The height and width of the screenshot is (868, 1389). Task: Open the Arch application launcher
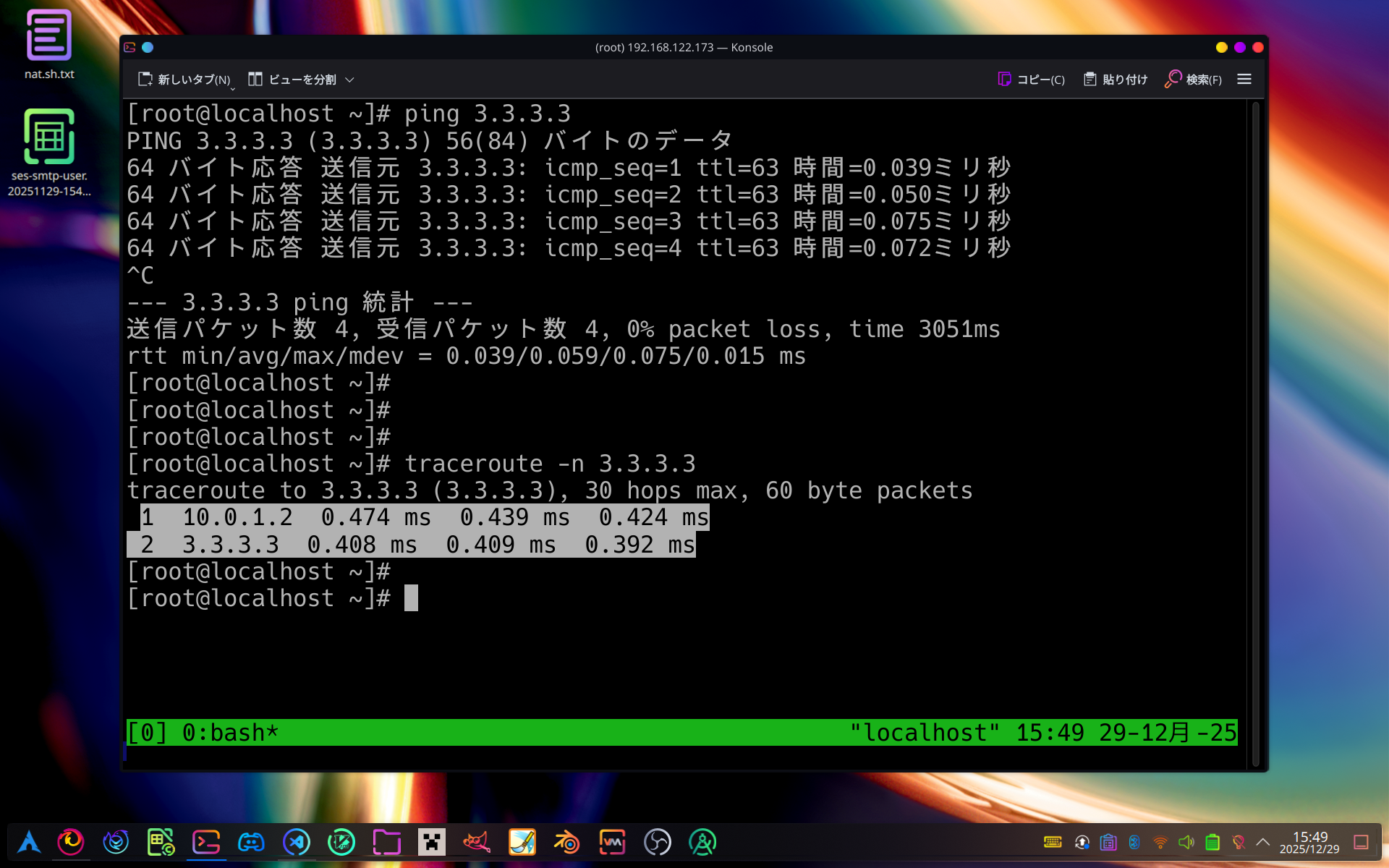click(29, 842)
